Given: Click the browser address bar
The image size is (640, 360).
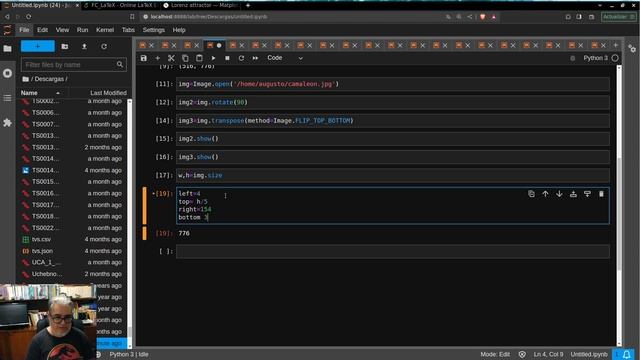Looking at the screenshot, I should (294, 17).
